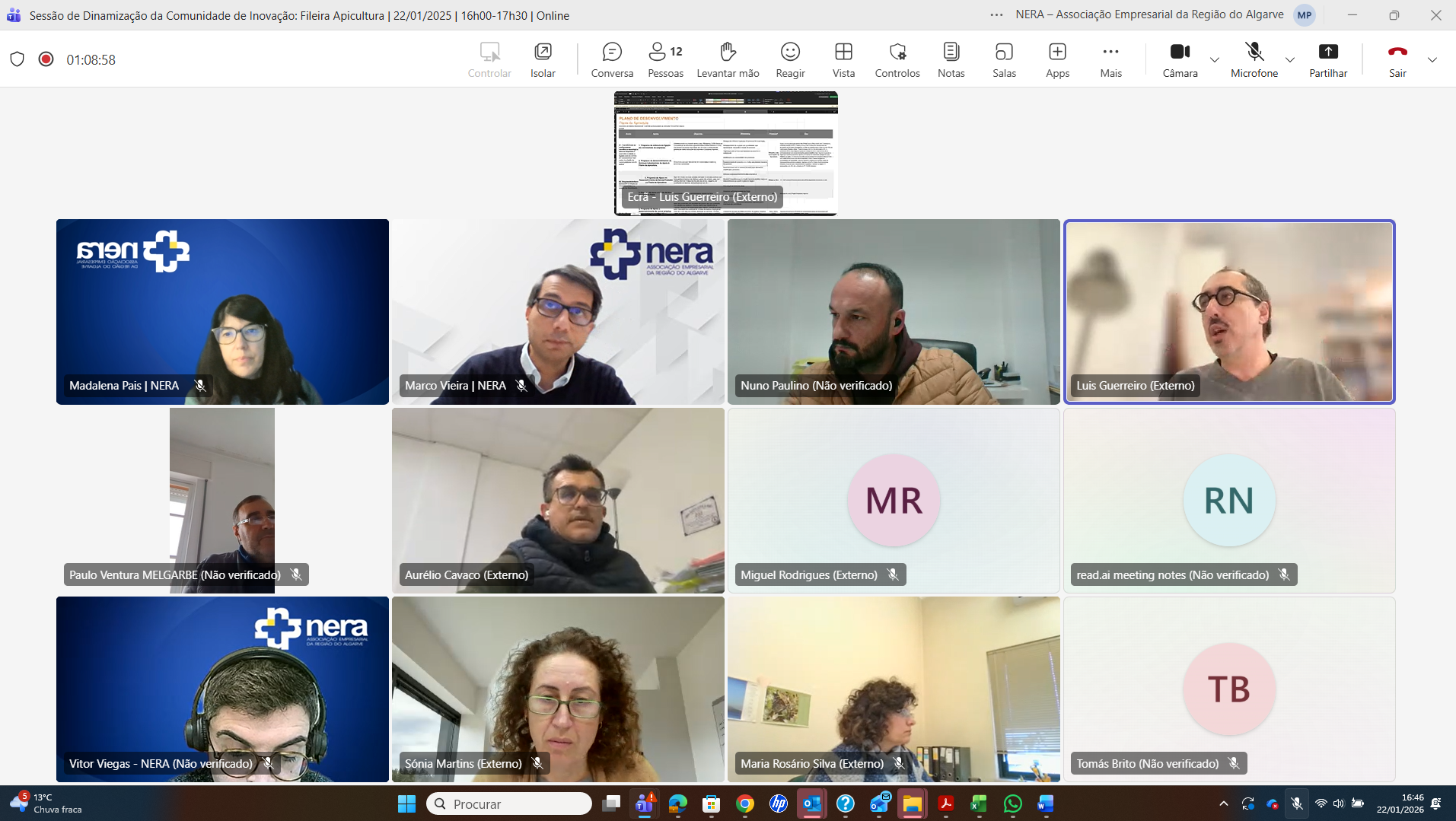
Task: Toggle system microphone mute in the tray
Action: (1296, 803)
